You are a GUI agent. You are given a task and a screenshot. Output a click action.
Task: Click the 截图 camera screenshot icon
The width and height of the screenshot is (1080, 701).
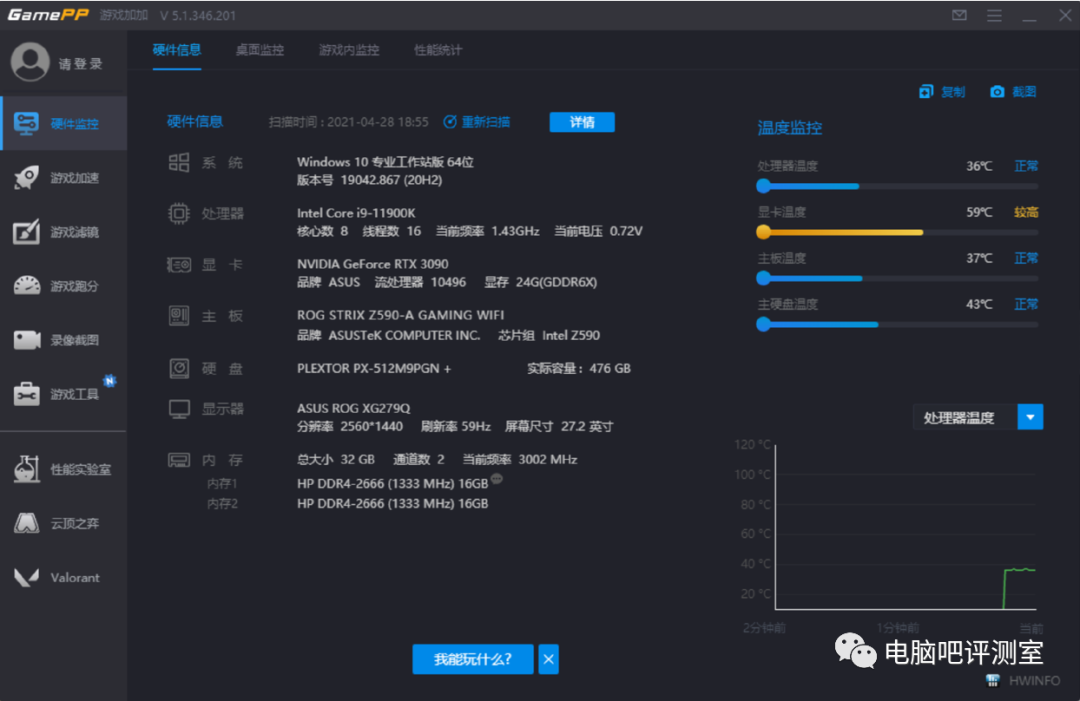pos(997,92)
